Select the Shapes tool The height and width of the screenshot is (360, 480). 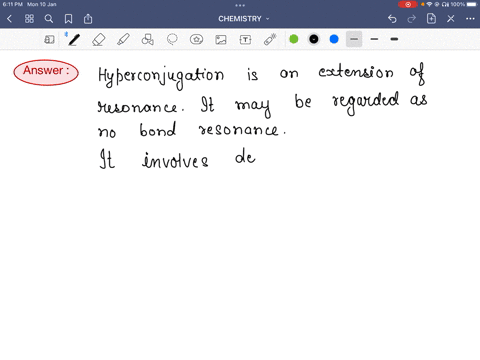(147, 40)
